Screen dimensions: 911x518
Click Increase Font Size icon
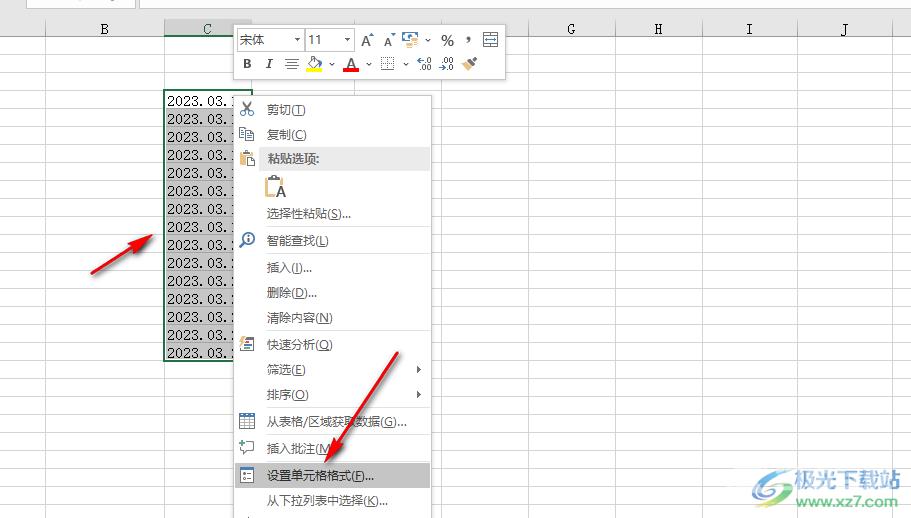pos(367,40)
